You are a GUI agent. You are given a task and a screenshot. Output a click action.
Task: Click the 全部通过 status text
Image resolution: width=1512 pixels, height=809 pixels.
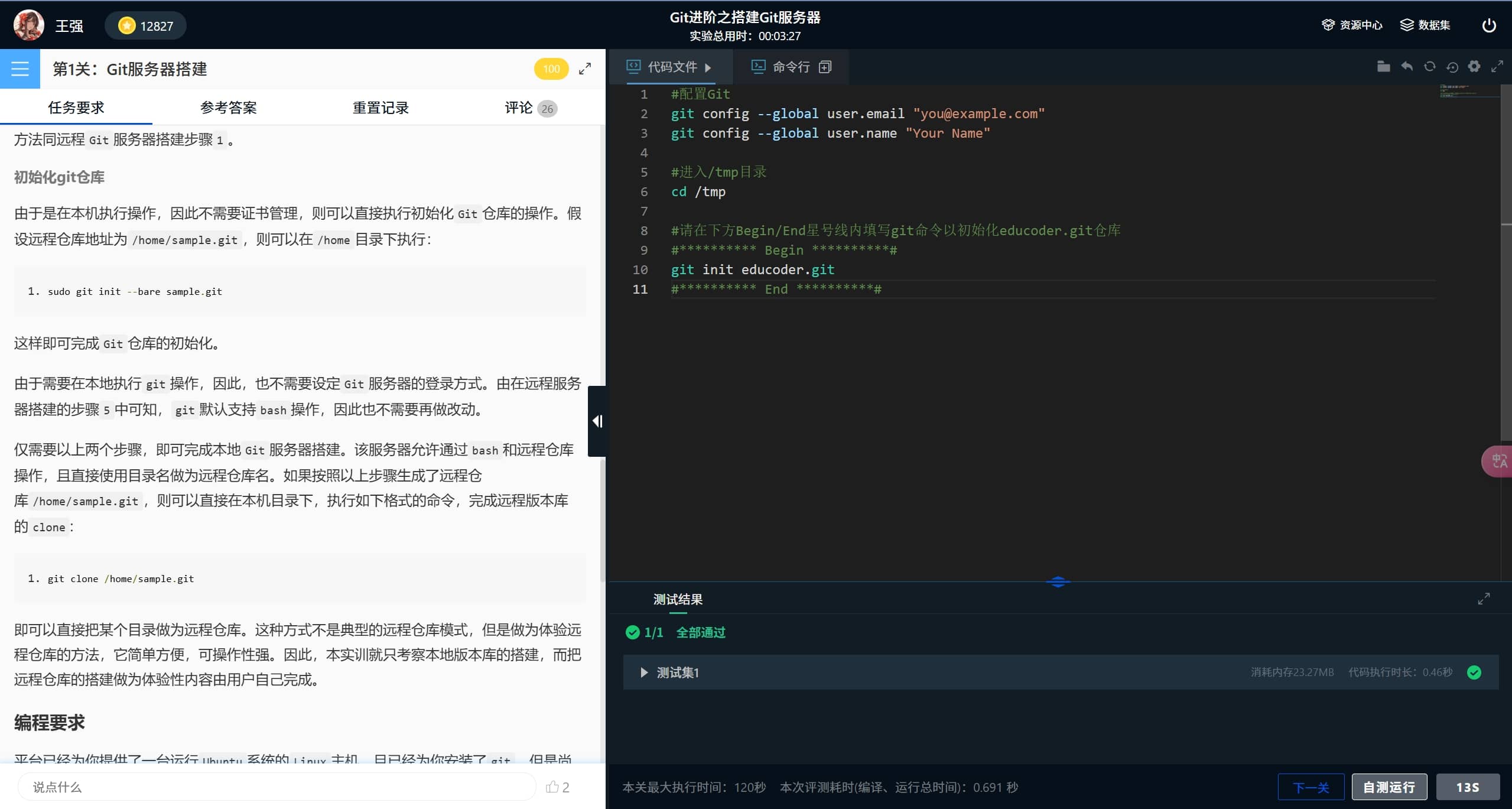(x=701, y=632)
